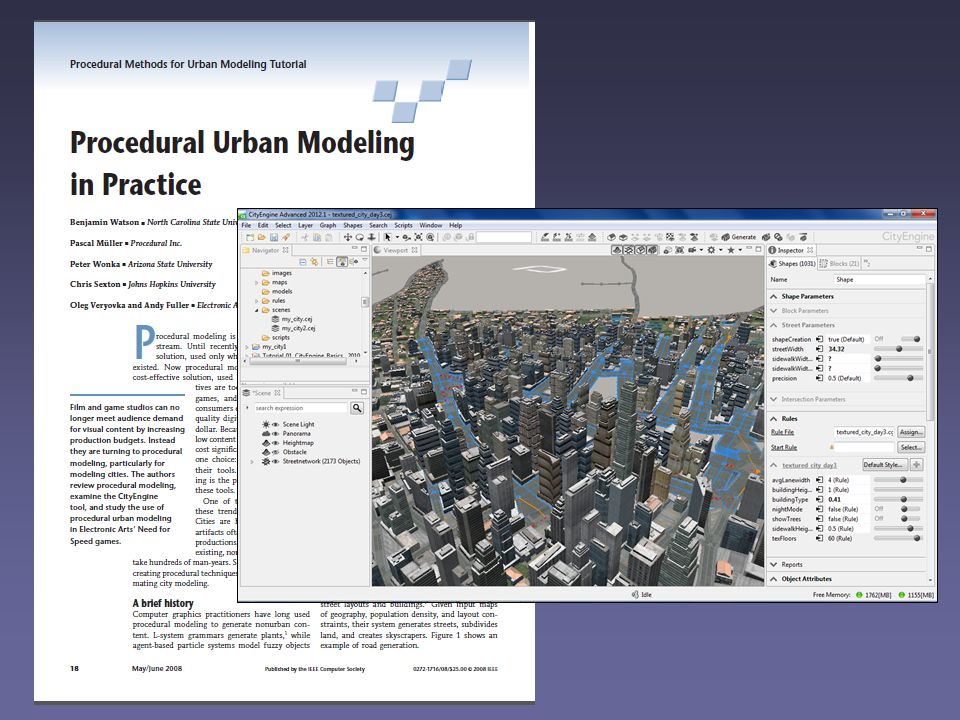The height and width of the screenshot is (720, 960).
Task: Toggle visibility eye of Scene Light
Action: (276, 424)
